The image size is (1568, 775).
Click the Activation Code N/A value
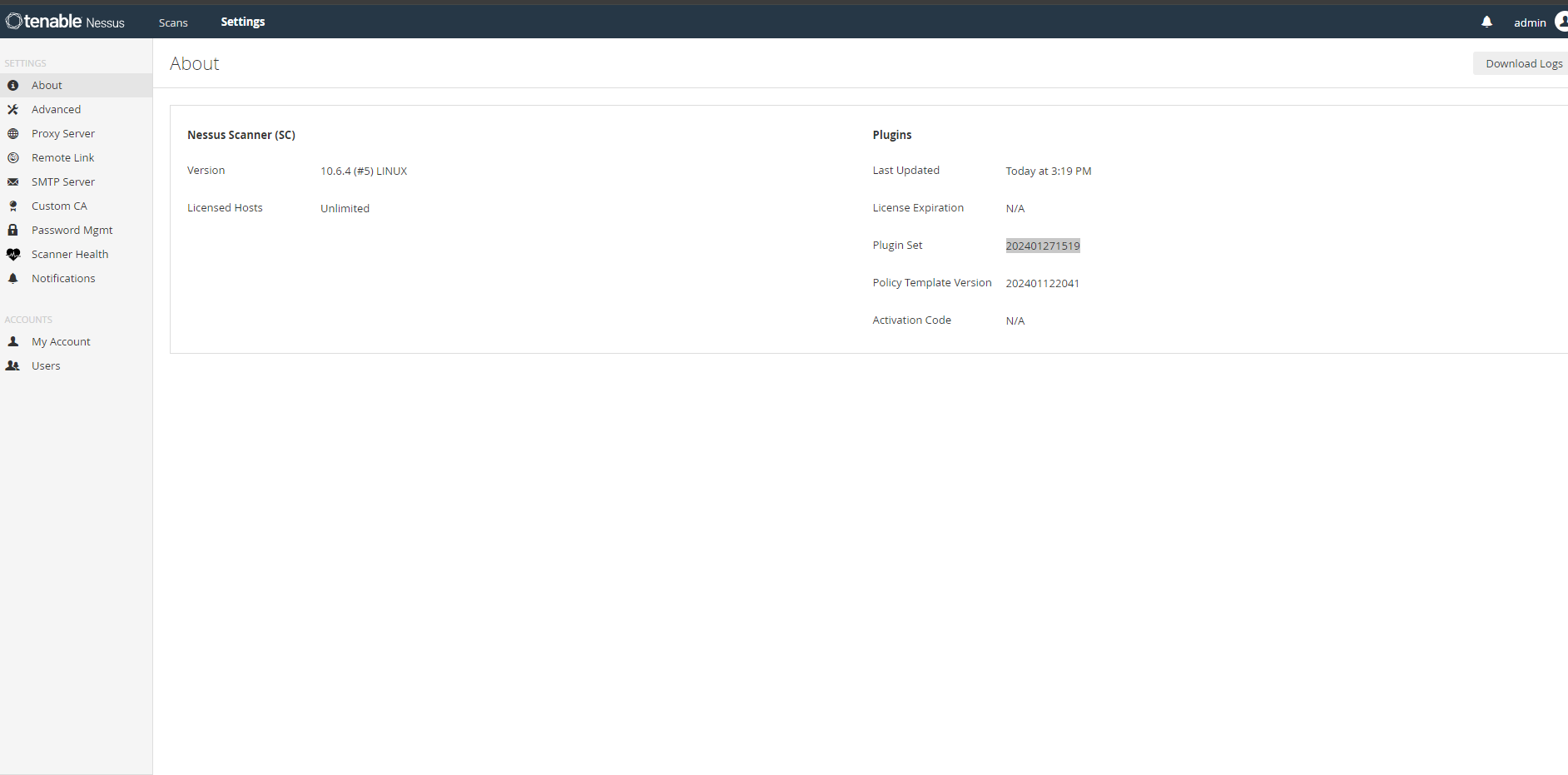(1015, 320)
